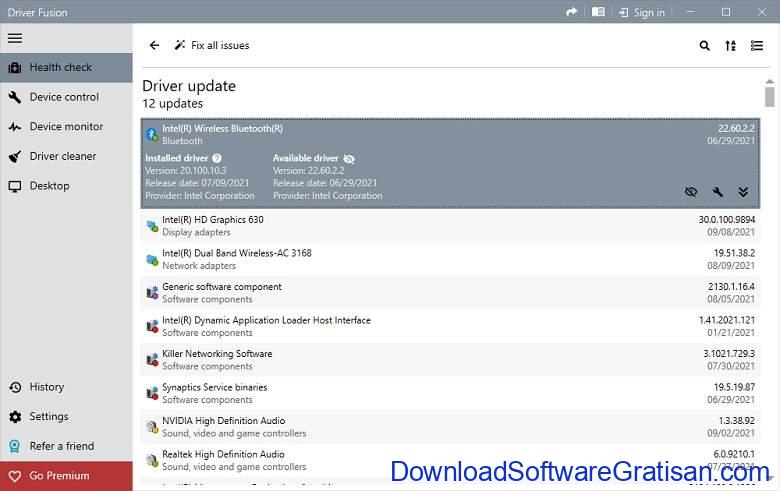This screenshot has width=780, height=491.
Task: Collapse the Bluetooth driver details chevron
Action: [743, 192]
